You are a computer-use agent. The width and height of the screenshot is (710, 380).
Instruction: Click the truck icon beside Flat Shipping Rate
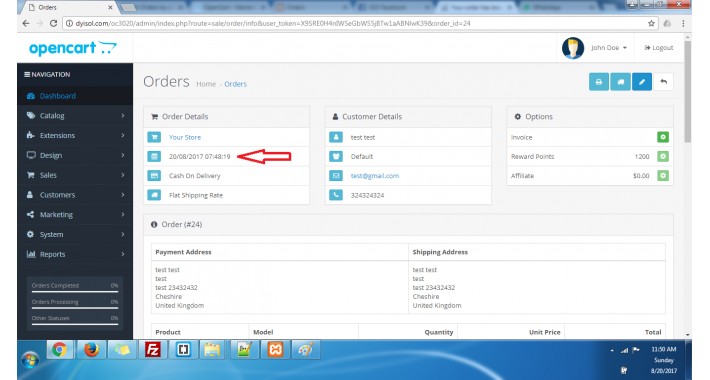tap(154, 195)
